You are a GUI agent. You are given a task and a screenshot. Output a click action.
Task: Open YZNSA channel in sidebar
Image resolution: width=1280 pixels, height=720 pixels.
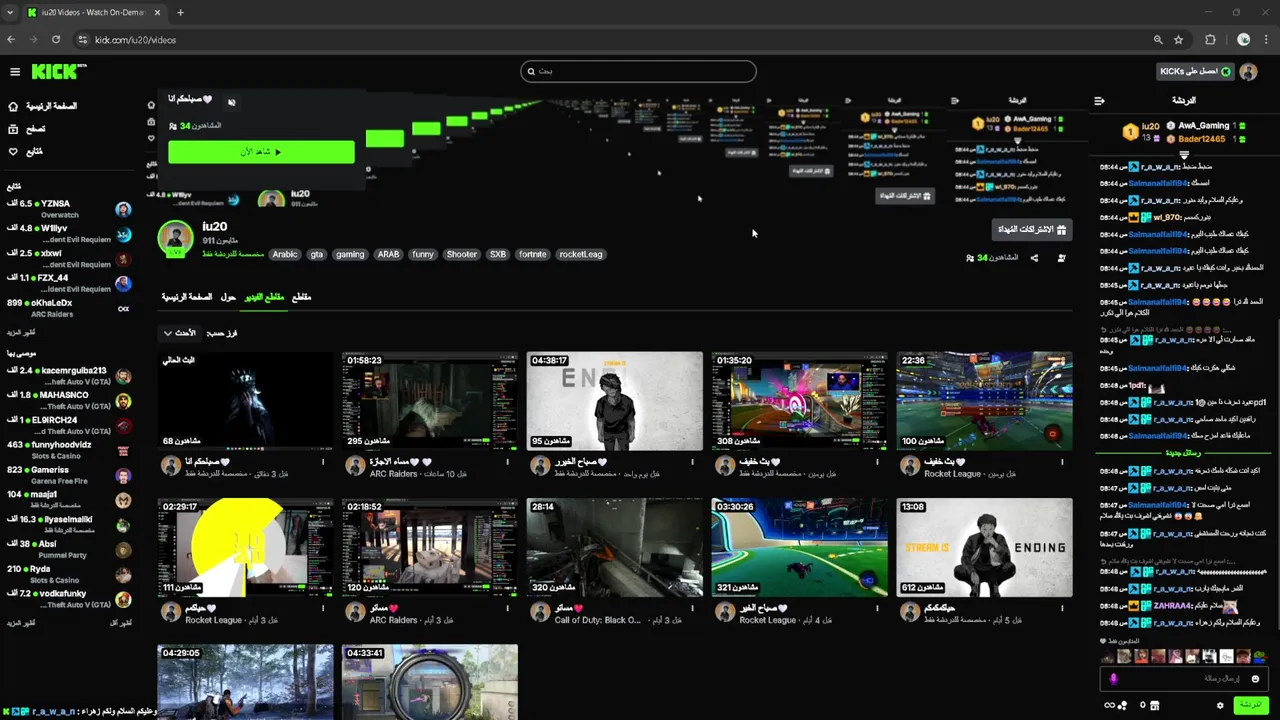69,209
